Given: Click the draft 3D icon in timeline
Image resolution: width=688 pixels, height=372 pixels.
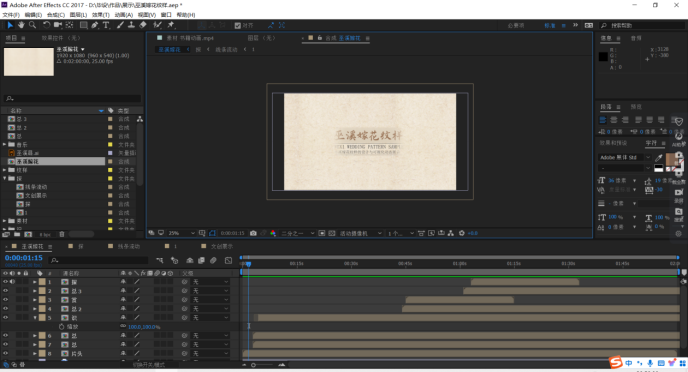Looking at the screenshot, I should [x=174, y=261].
